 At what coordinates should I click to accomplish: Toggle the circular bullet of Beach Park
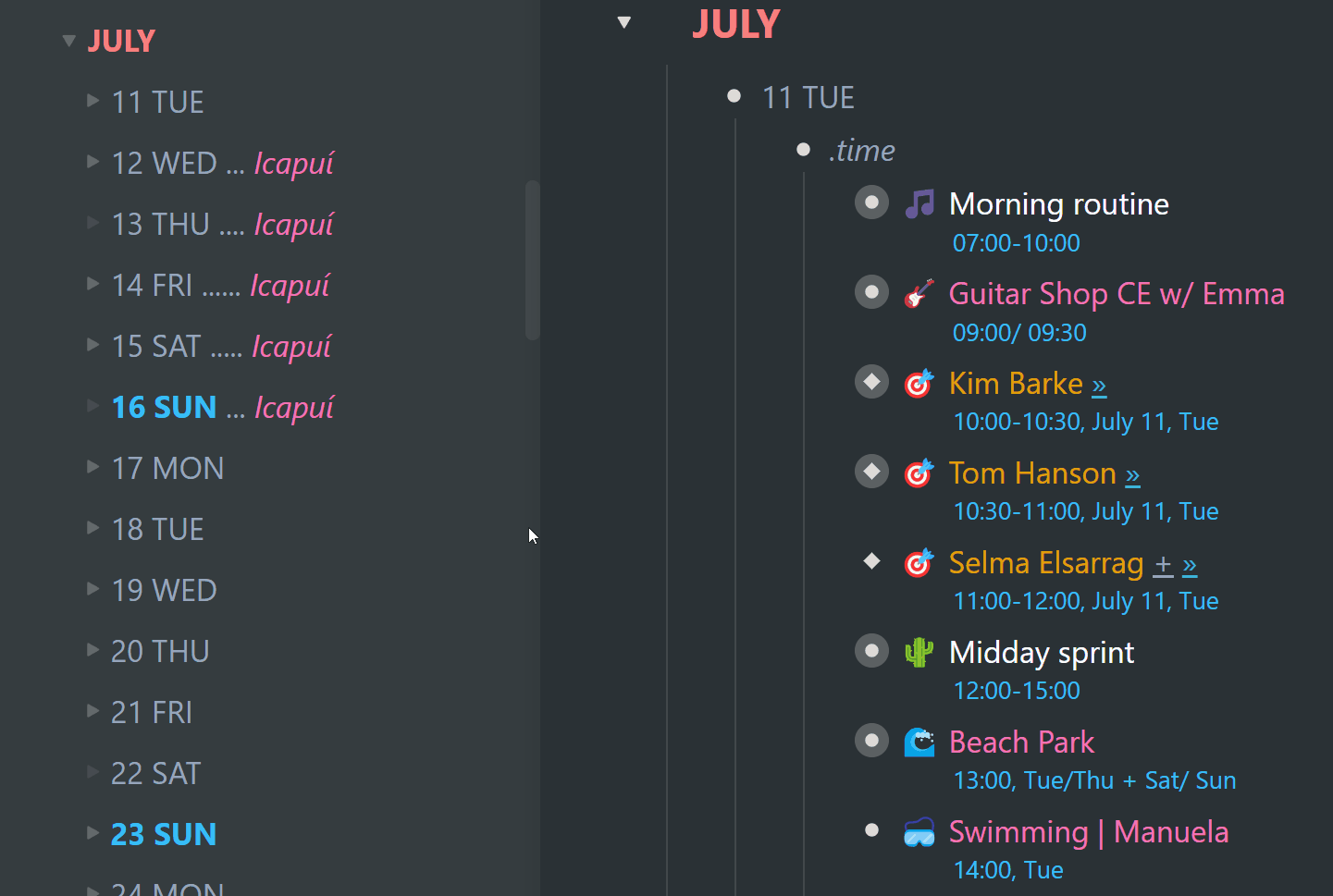point(871,741)
